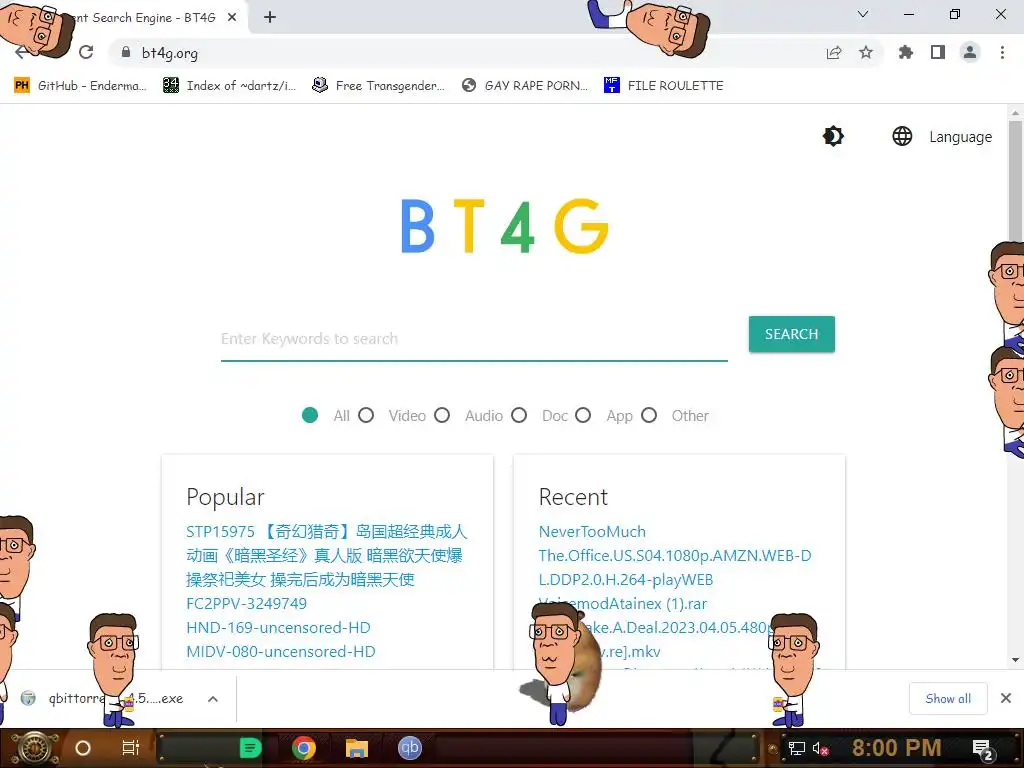
Task: Go back using browser arrow
Action: tap(21, 52)
